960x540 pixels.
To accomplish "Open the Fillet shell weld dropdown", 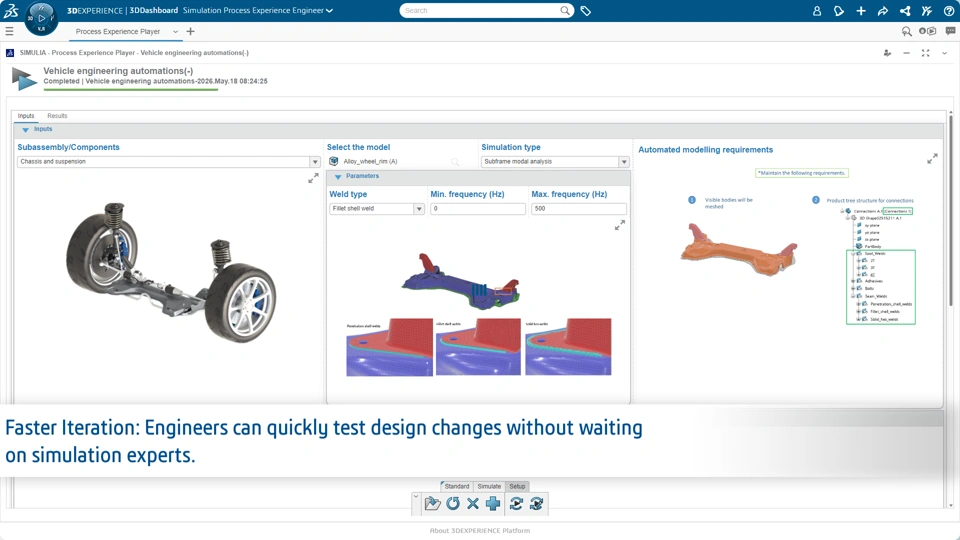I will 419,209.
